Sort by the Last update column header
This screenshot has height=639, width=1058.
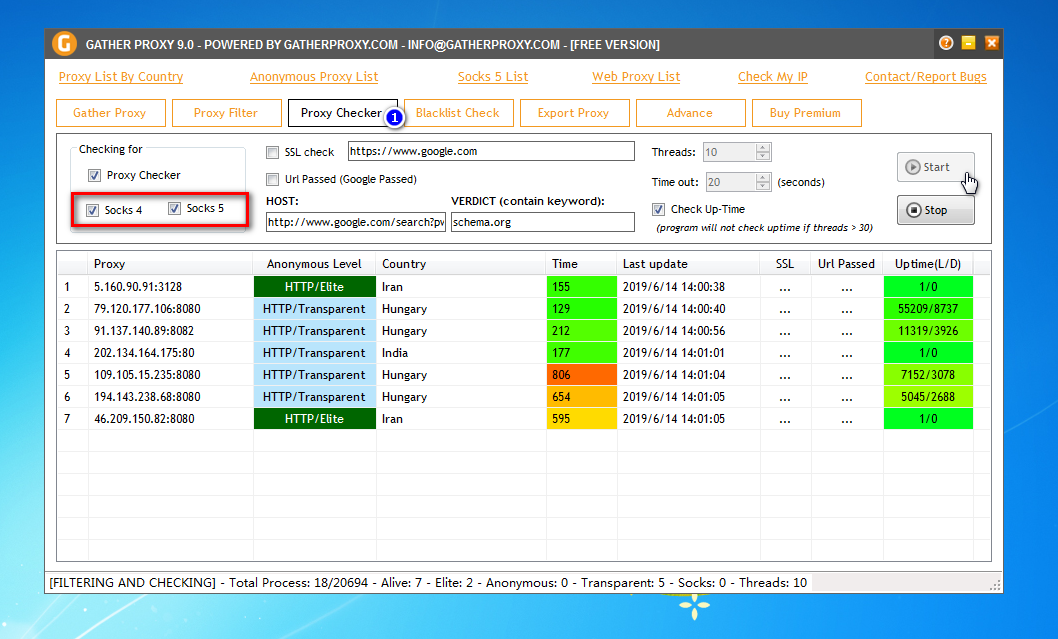pyautogui.click(x=688, y=264)
